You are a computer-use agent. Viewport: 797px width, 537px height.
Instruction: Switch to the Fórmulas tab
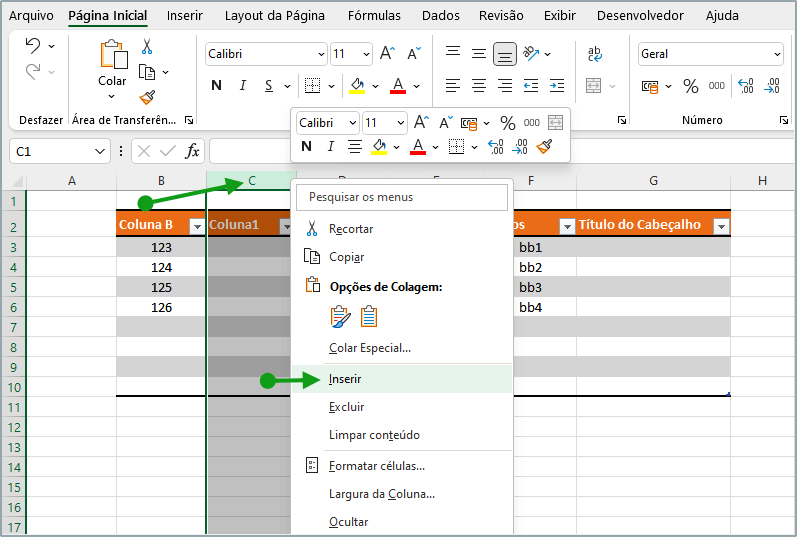(374, 16)
